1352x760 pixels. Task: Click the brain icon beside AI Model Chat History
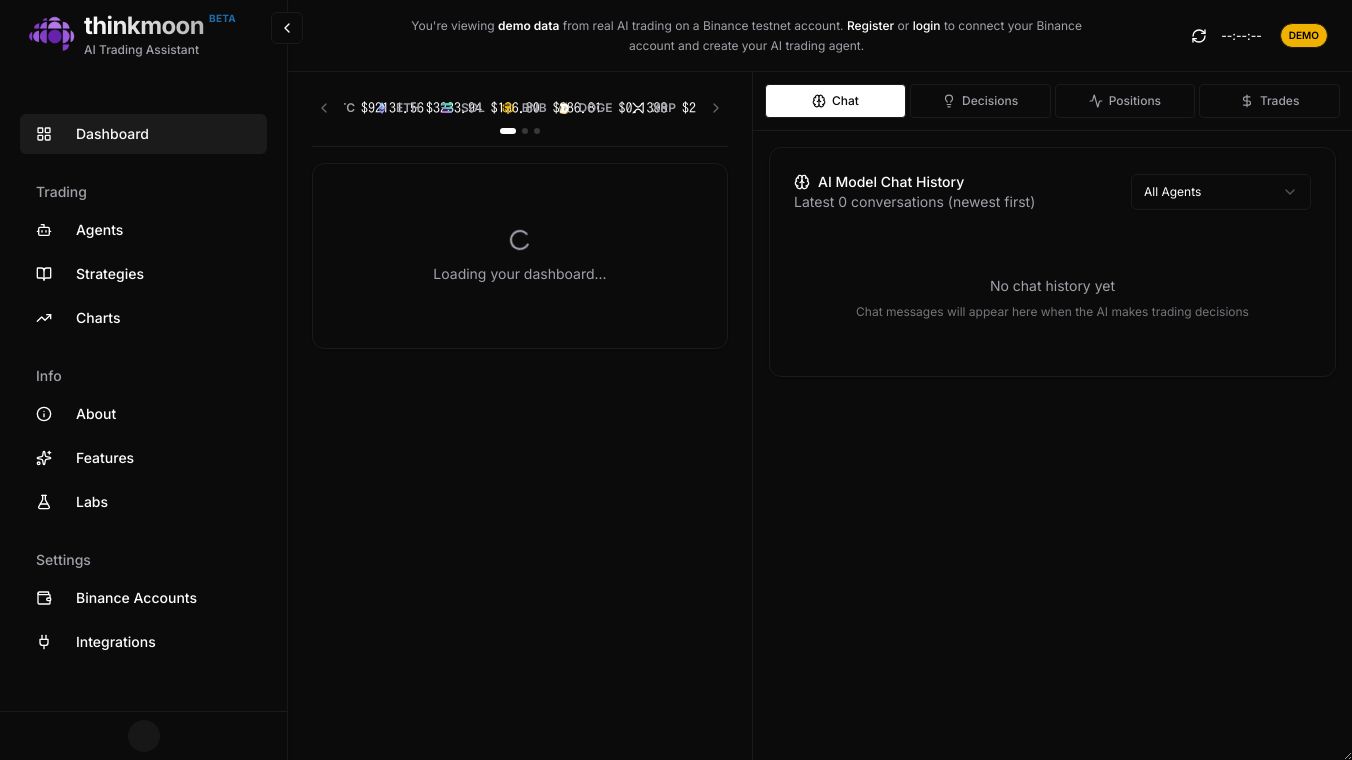(x=802, y=182)
